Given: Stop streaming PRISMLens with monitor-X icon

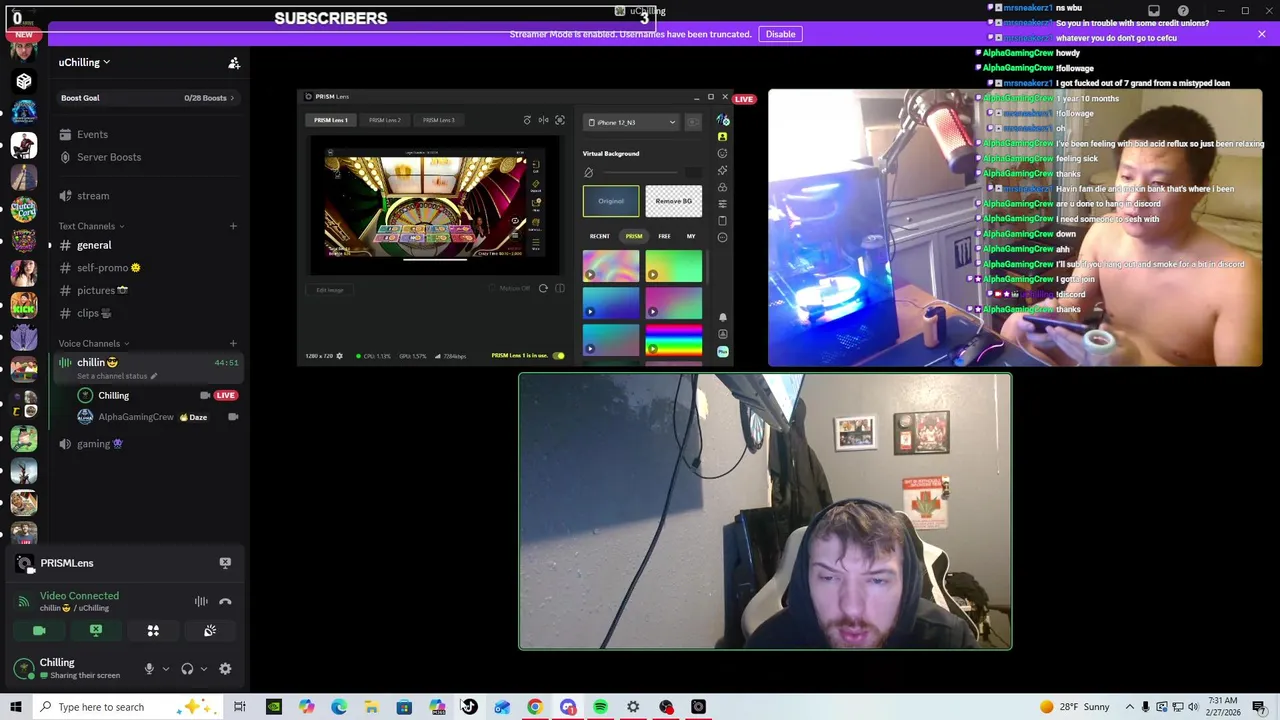Looking at the screenshot, I should 225,563.
